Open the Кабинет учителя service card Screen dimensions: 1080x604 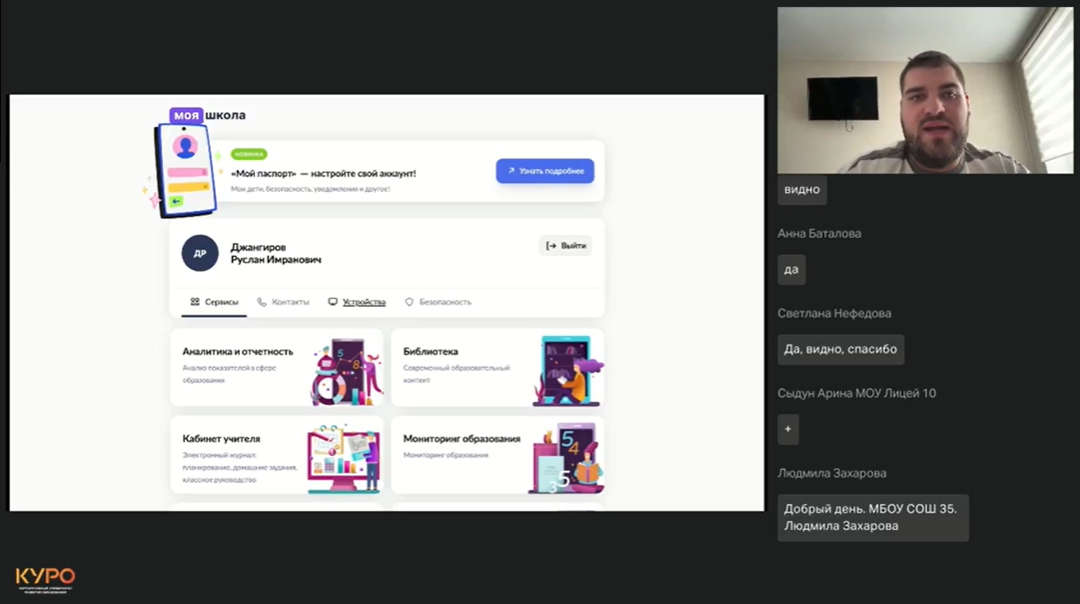[x=276, y=456]
